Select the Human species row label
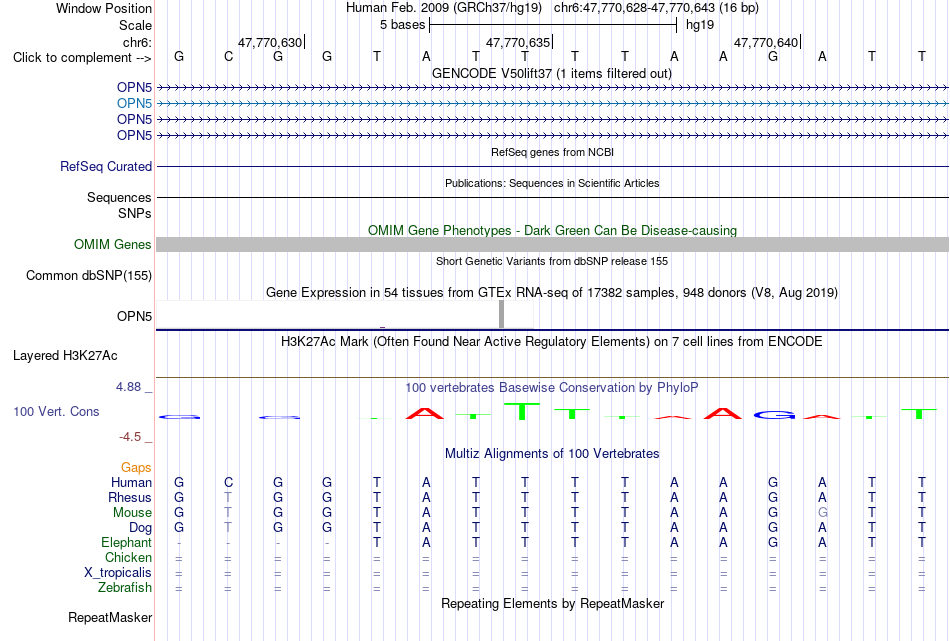Screen dimensions: 950x641 tap(131, 482)
